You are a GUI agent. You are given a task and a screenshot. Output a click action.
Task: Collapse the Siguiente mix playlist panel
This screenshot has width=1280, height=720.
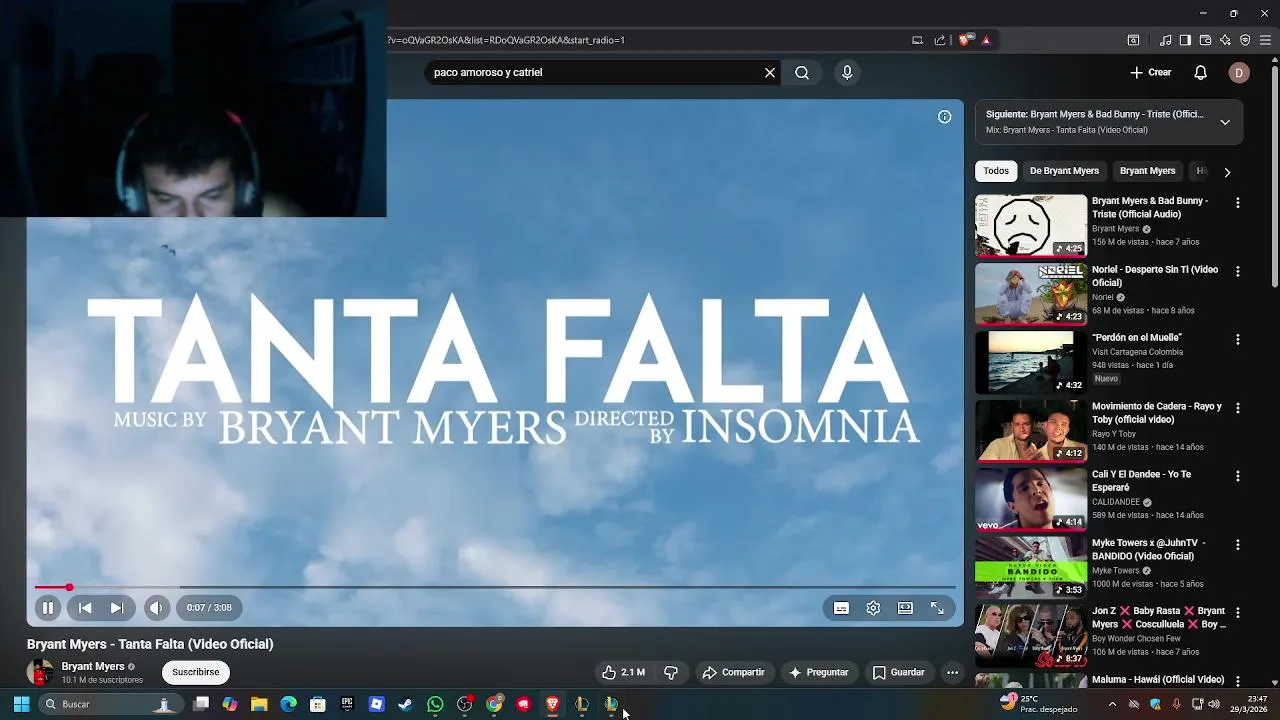pyautogui.click(x=1225, y=122)
